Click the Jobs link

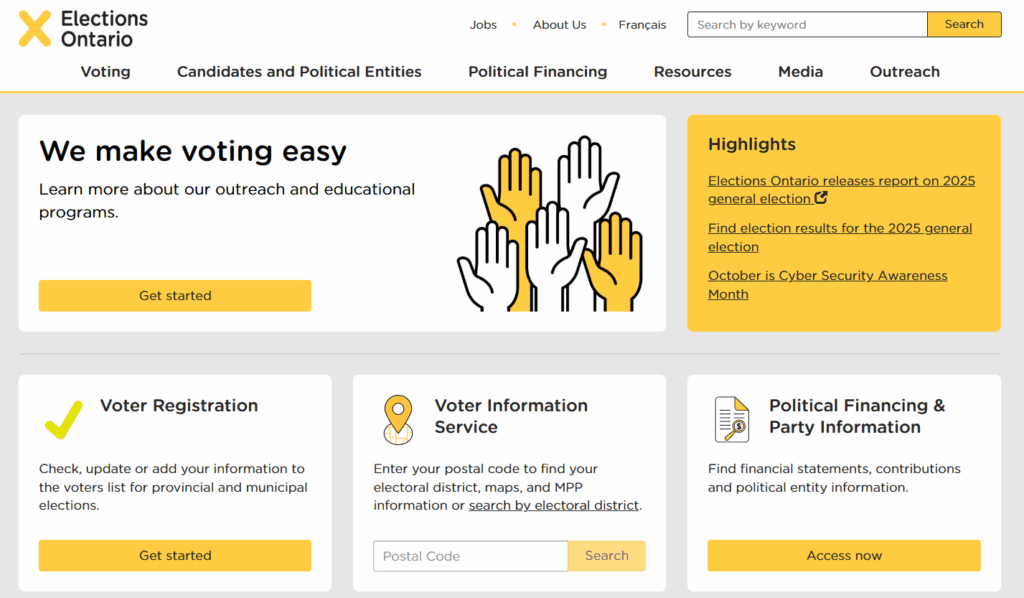pyautogui.click(x=483, y=25)
